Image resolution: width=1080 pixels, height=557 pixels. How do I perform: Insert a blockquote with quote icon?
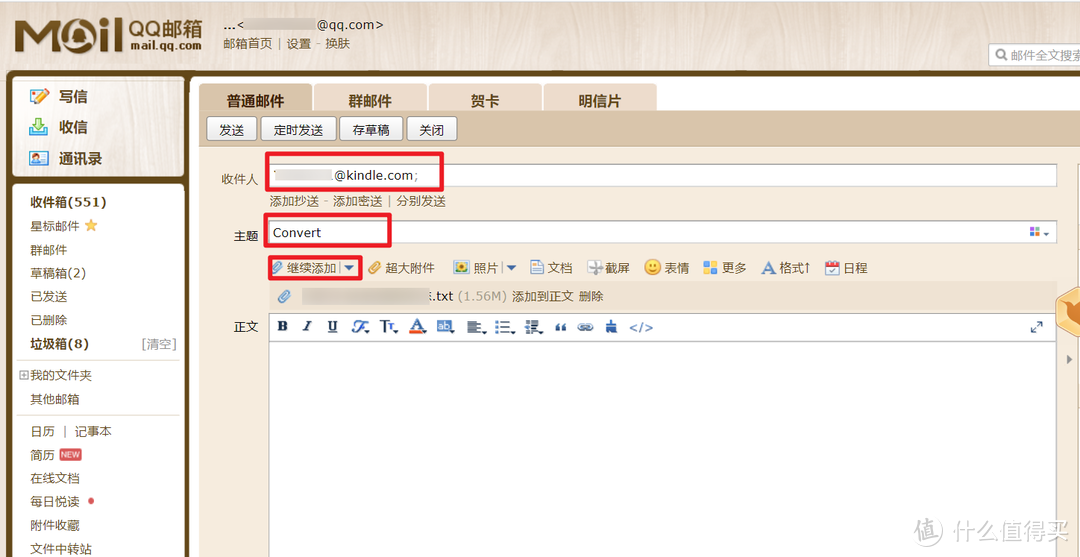tap(561, 328)
